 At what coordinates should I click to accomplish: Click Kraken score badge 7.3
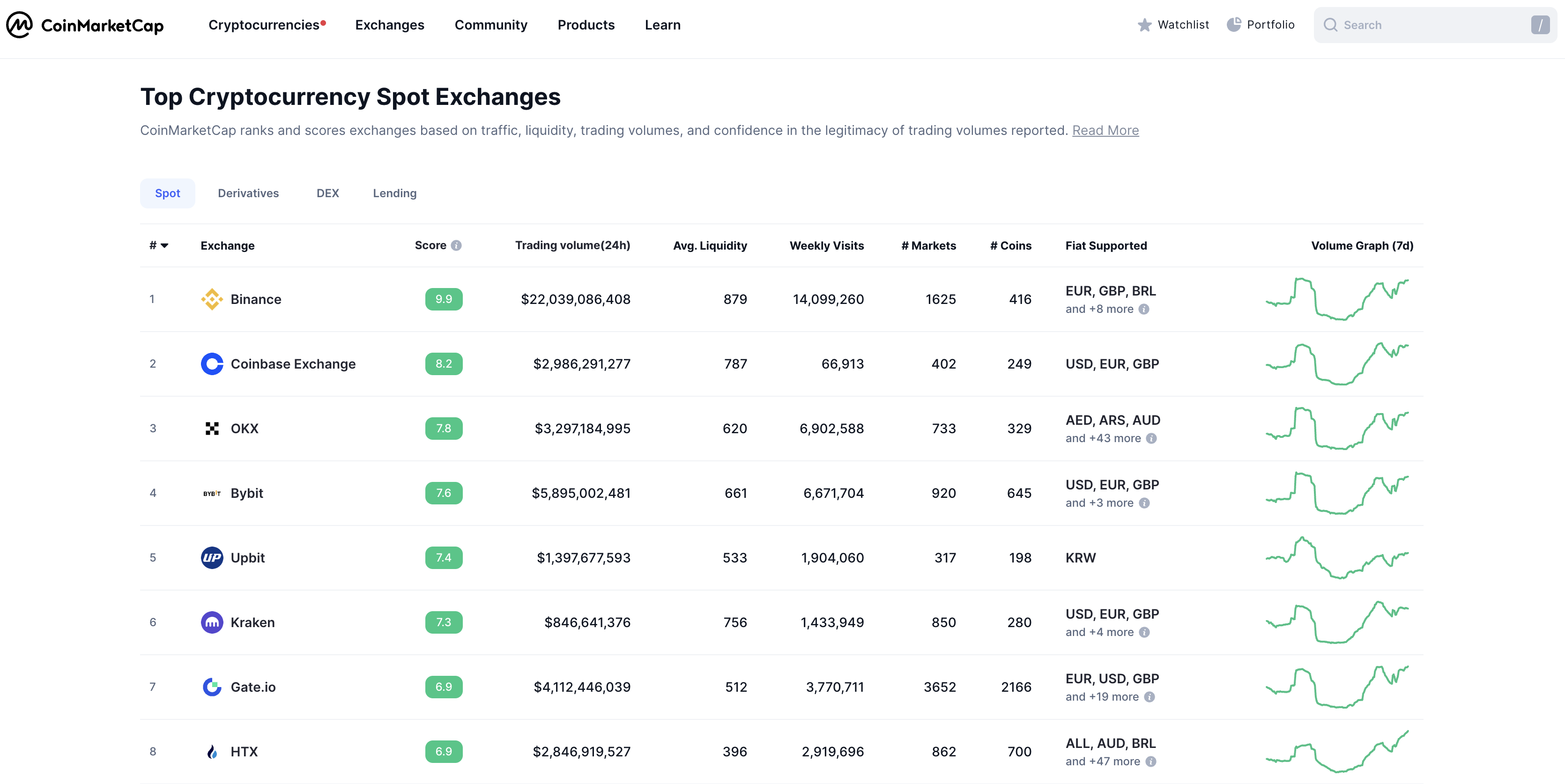(444, 622)
